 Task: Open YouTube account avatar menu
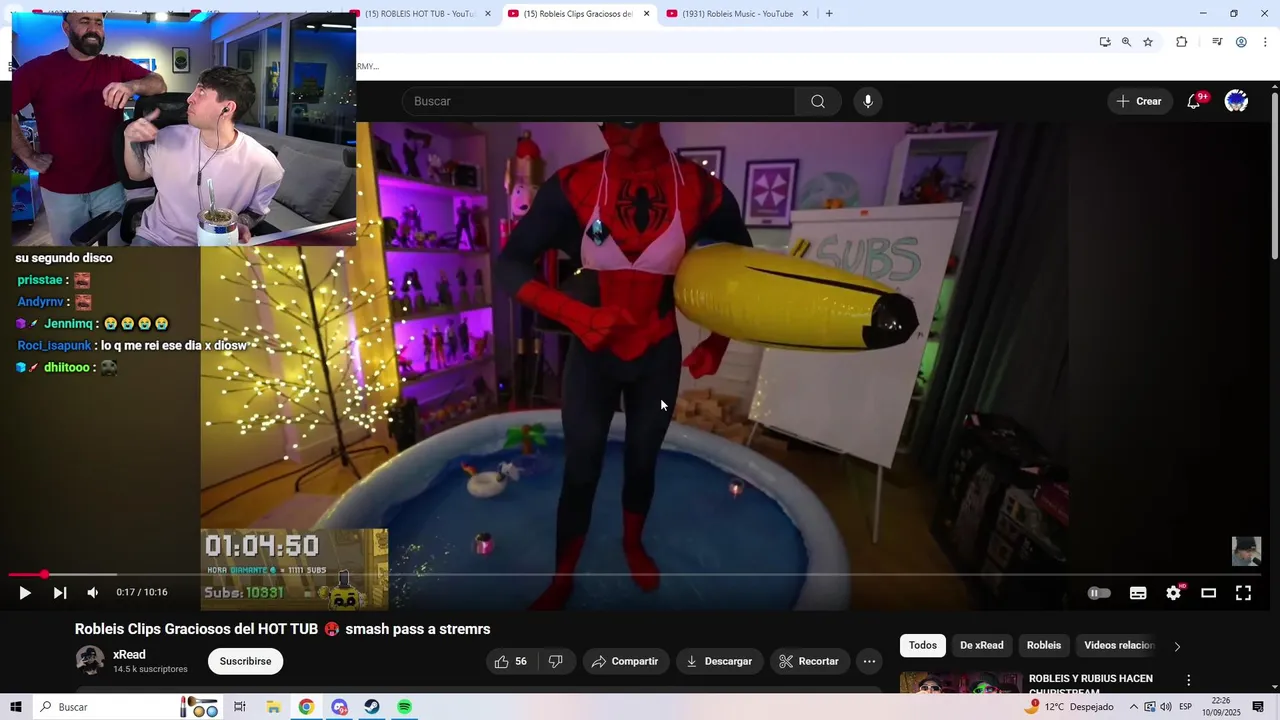[x=1237, y=101]
